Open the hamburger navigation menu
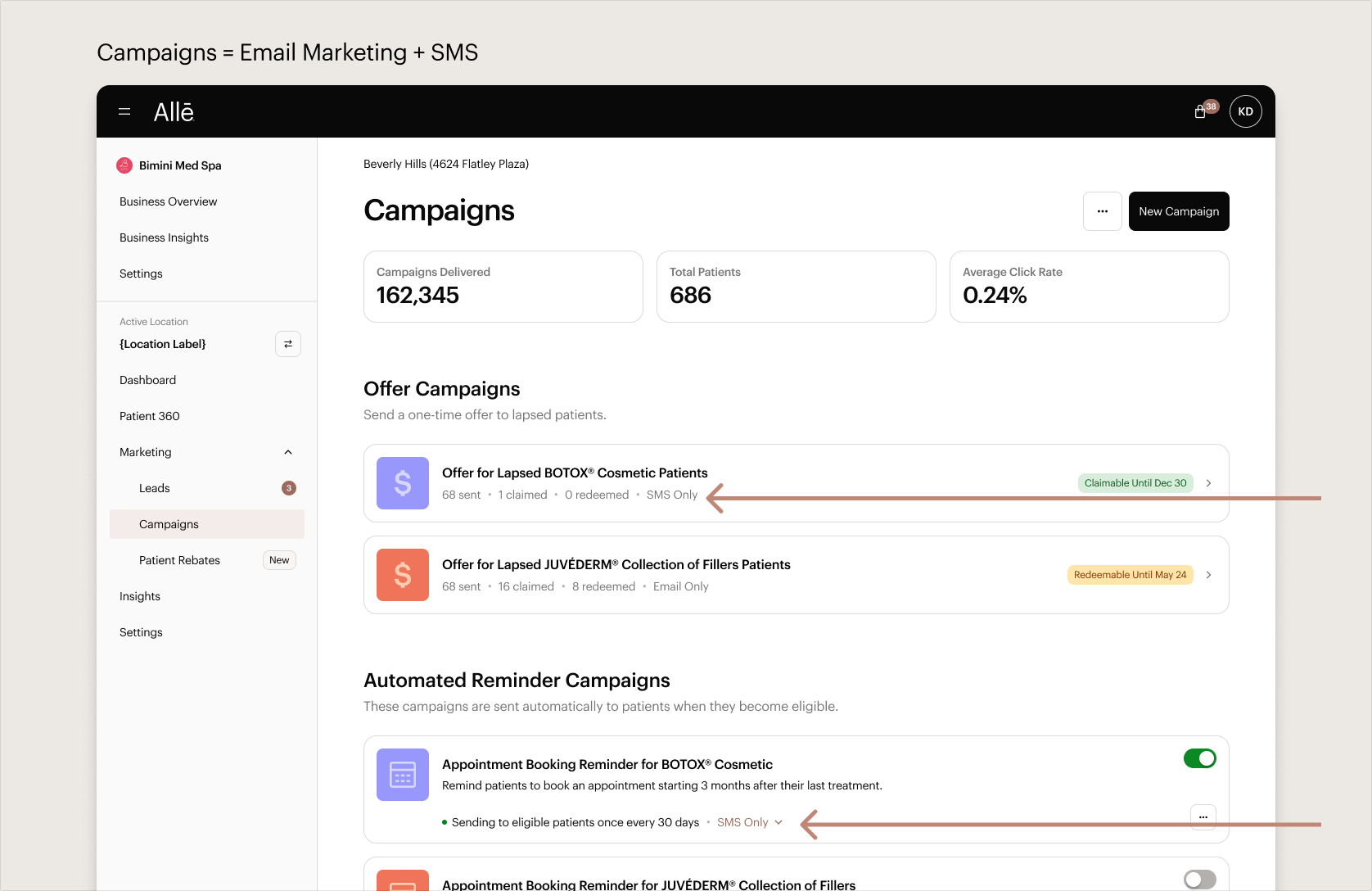The image size is (1372, 891). point(124,111)
